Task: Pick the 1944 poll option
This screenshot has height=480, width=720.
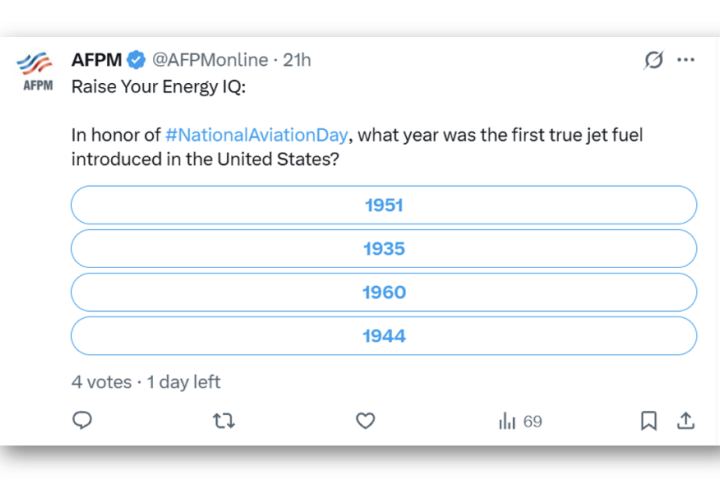Action: tap(384, 336)
